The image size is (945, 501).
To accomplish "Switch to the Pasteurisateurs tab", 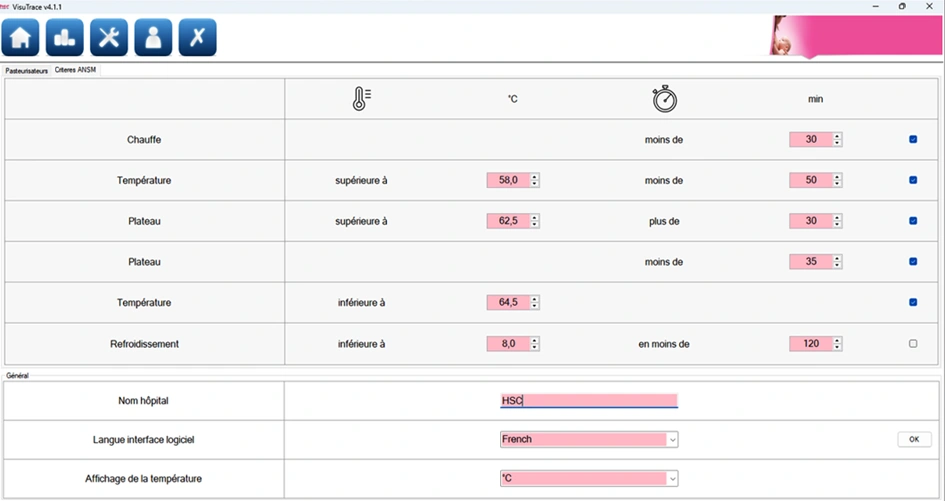I will [27, 71].
